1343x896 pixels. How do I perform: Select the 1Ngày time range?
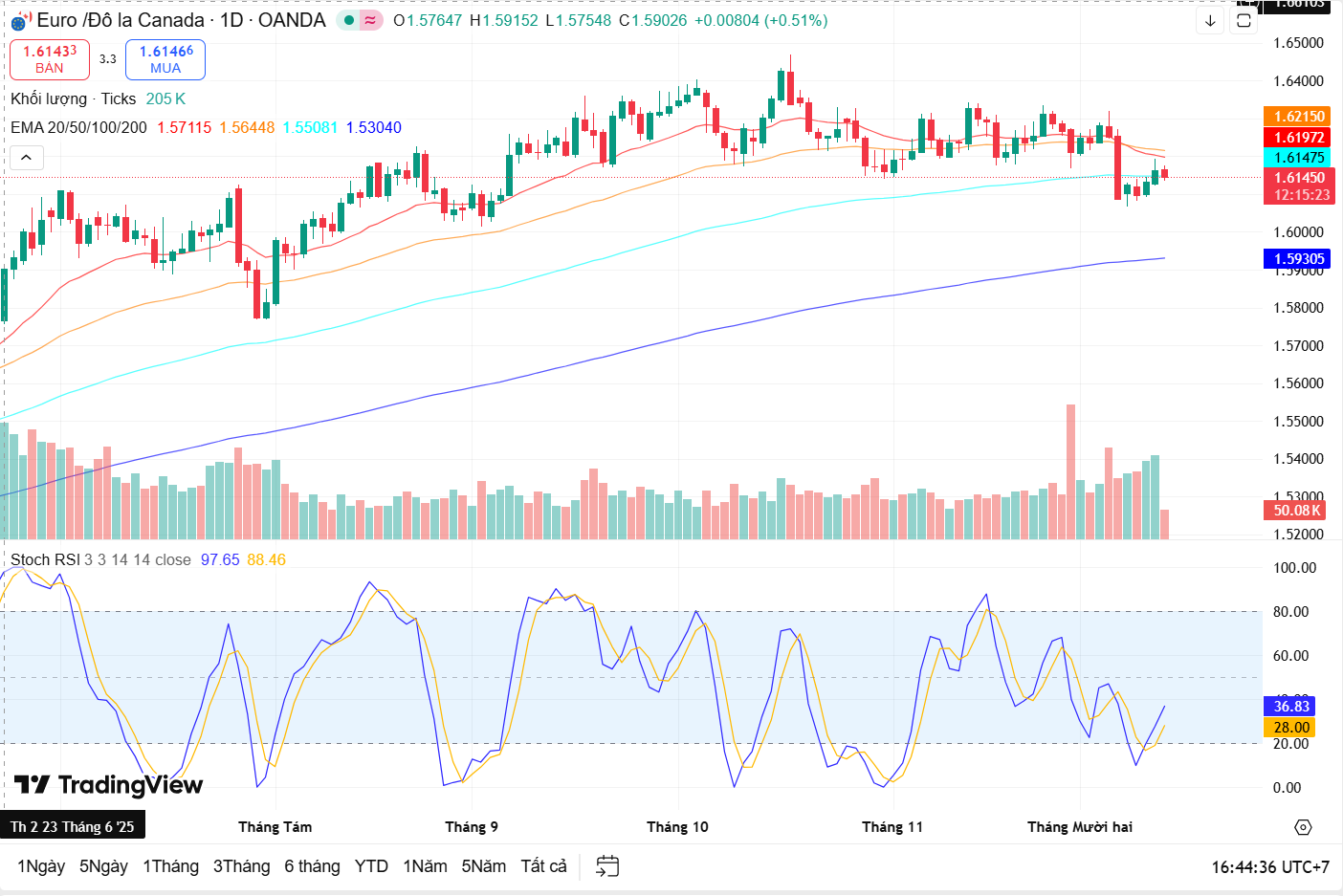(41, 866)
